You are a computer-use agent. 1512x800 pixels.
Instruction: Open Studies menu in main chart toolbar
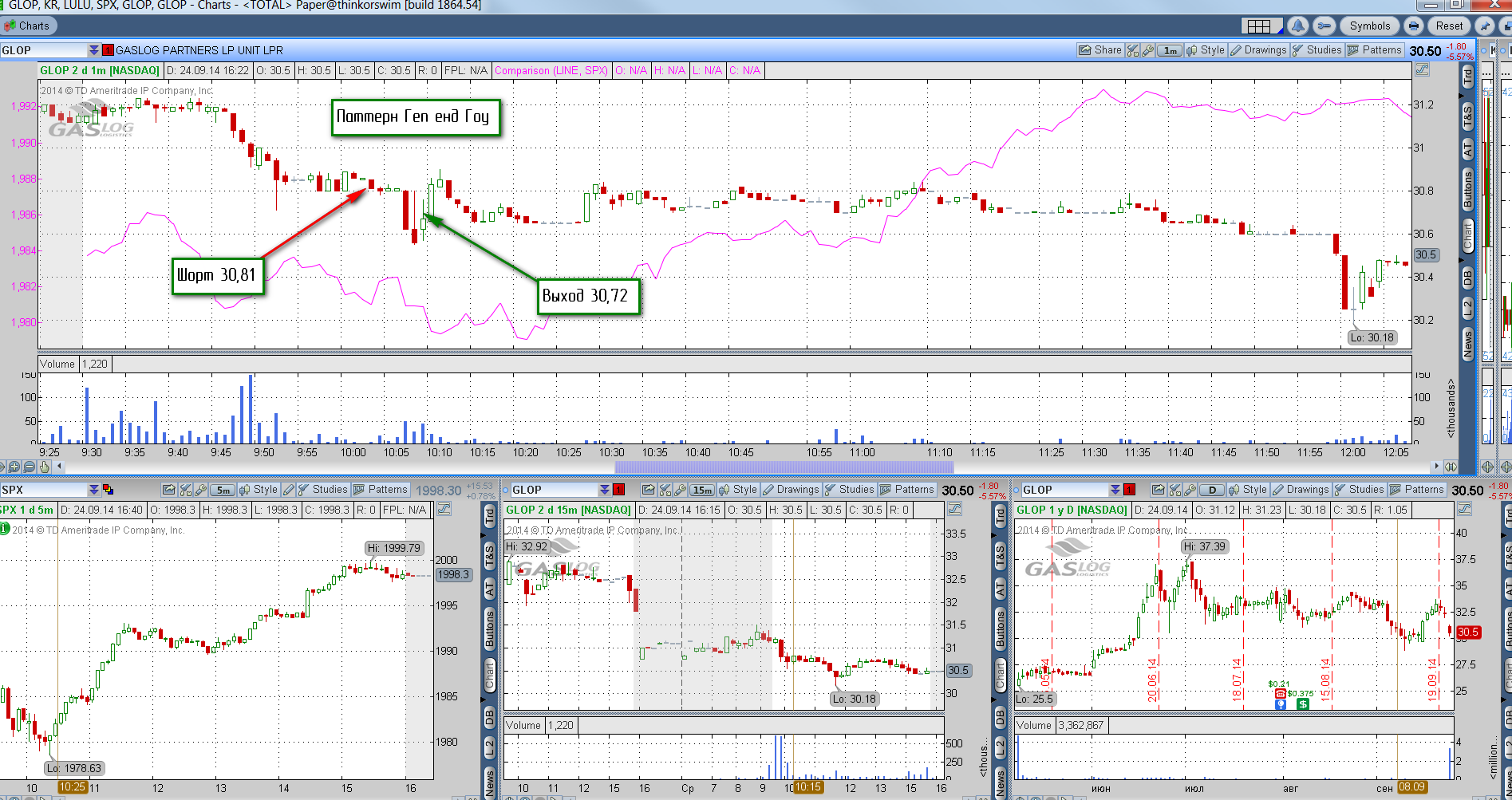click(x=1317, y=50)
